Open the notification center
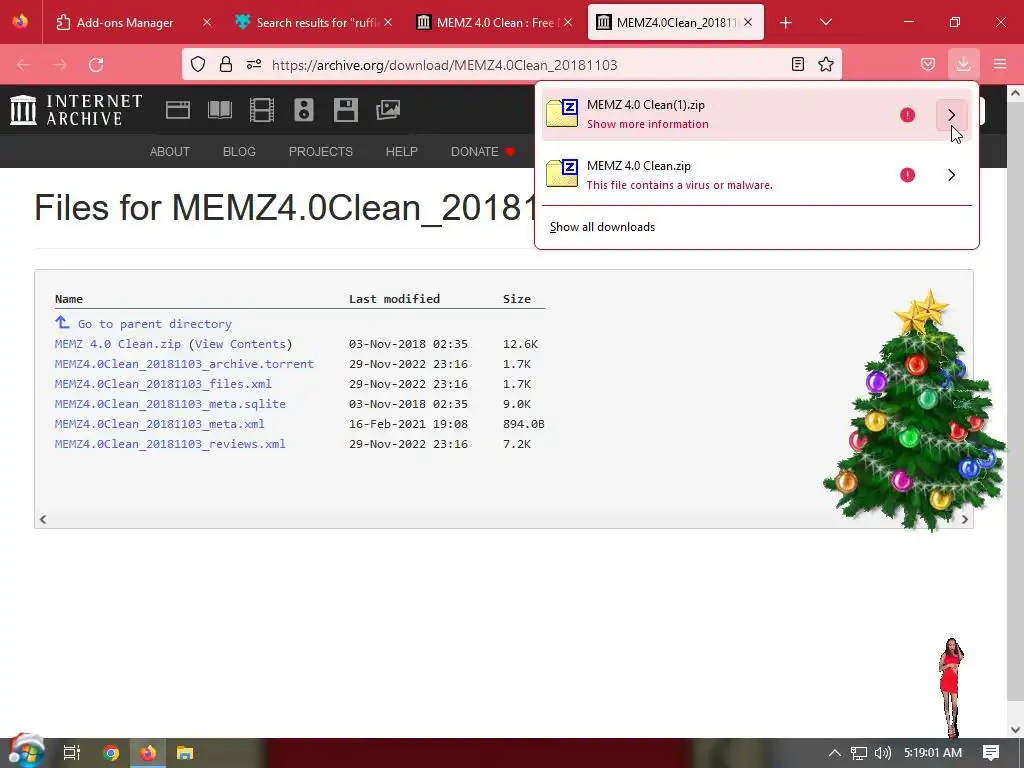The width and height of the screenshot is (1024, 768). (991, 752)
